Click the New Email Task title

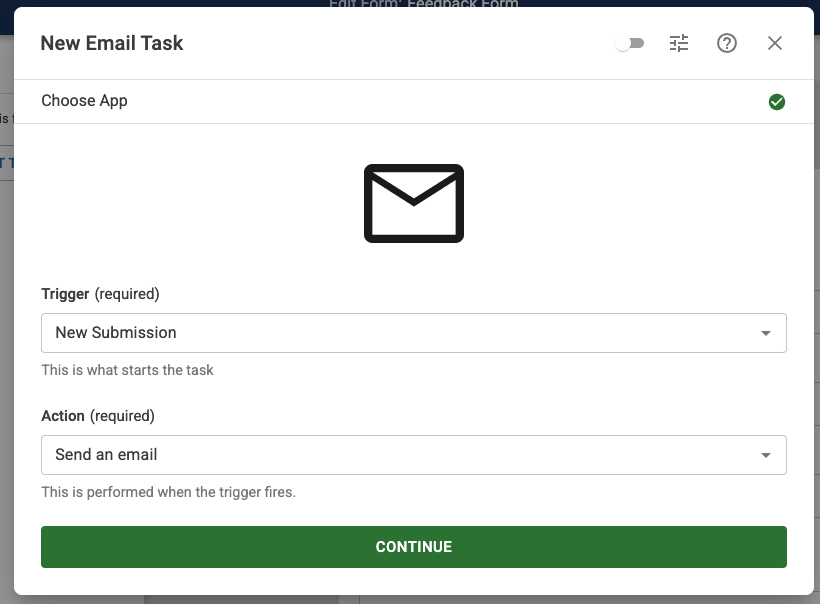pyautogui.click(x=112, y=43)
